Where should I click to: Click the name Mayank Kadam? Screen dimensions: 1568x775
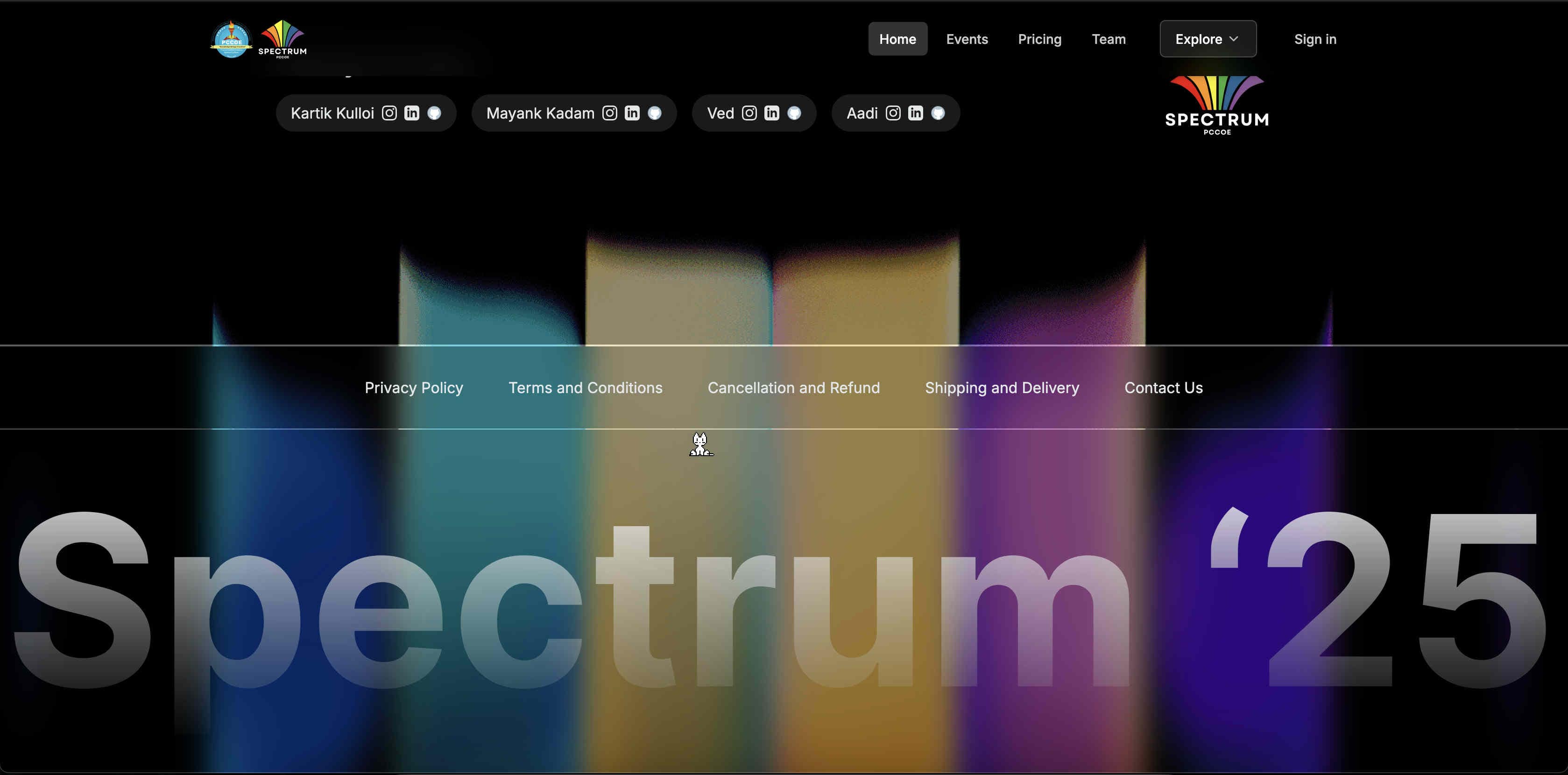tap(541, 113)
